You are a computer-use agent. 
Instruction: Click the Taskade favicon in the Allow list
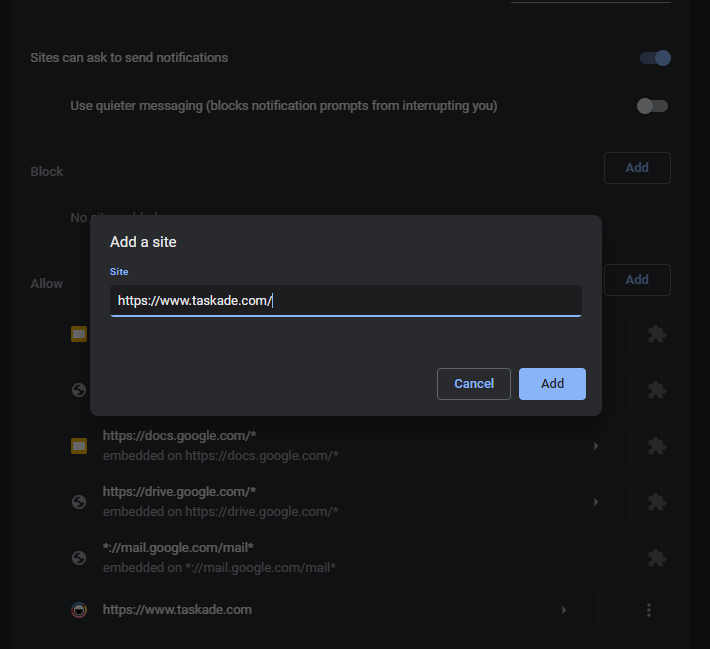pos(78,610)
